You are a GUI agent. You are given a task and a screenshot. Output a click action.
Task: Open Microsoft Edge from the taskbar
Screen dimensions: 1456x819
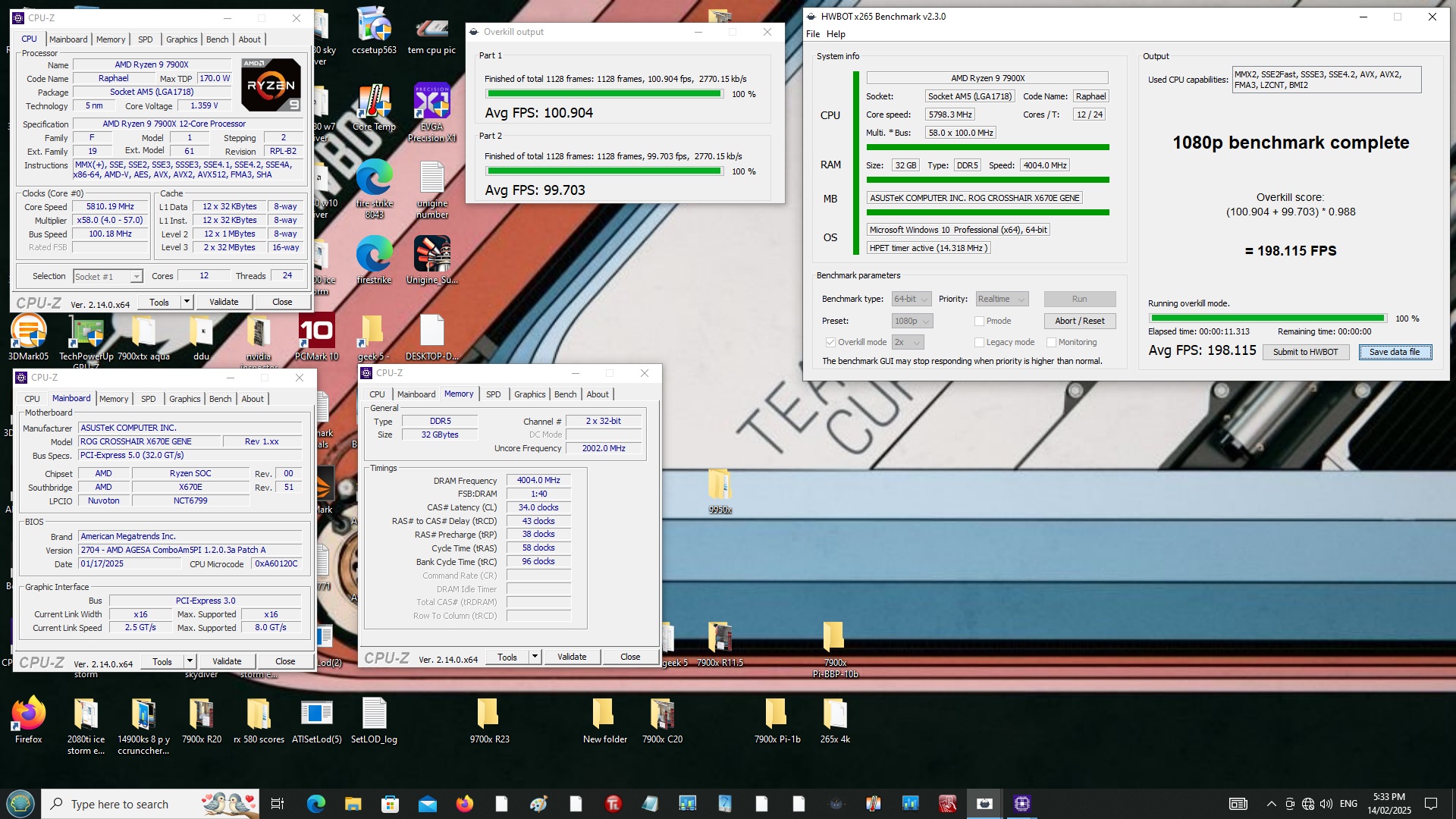point(316,804)
